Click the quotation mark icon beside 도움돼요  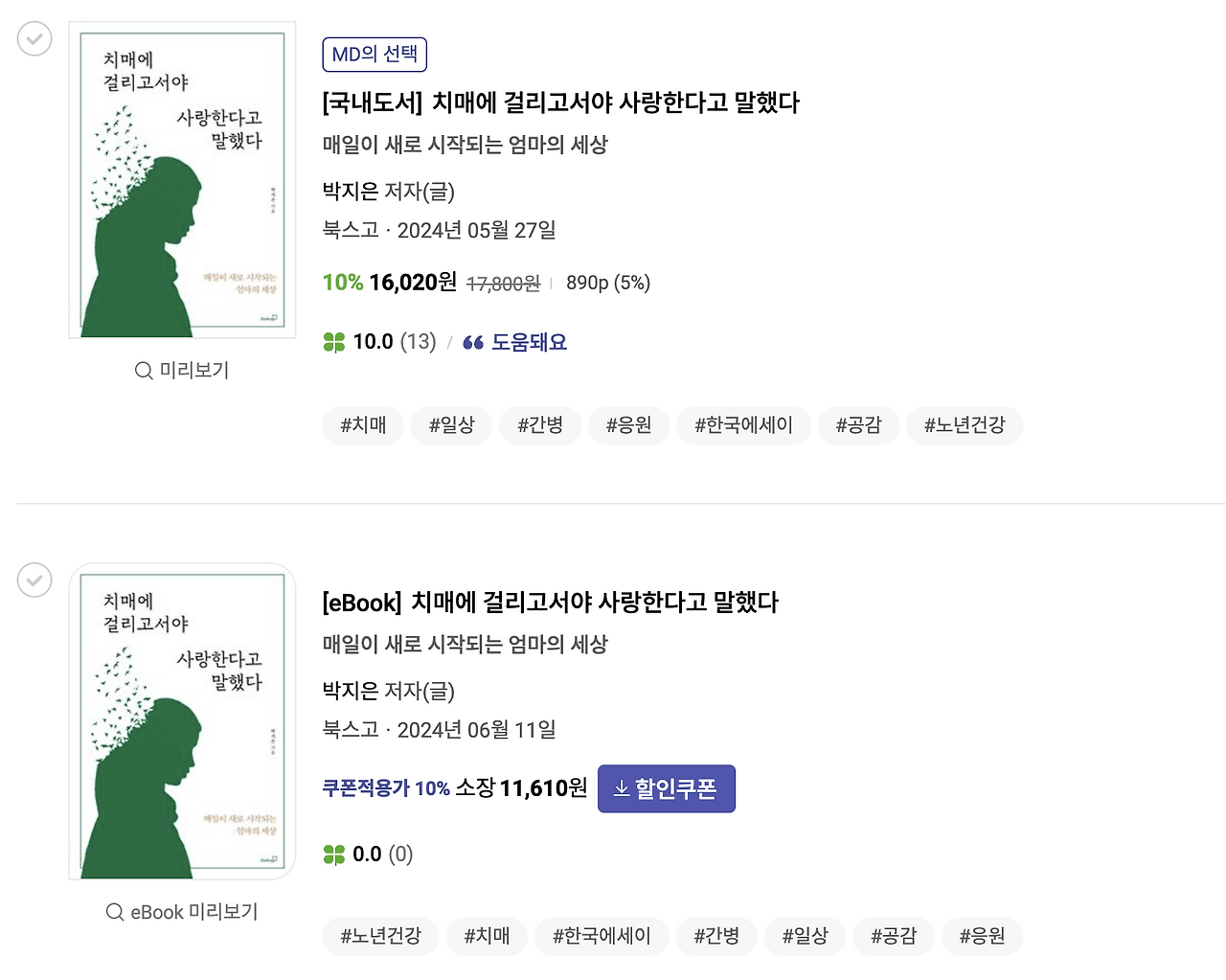[473, 341]
